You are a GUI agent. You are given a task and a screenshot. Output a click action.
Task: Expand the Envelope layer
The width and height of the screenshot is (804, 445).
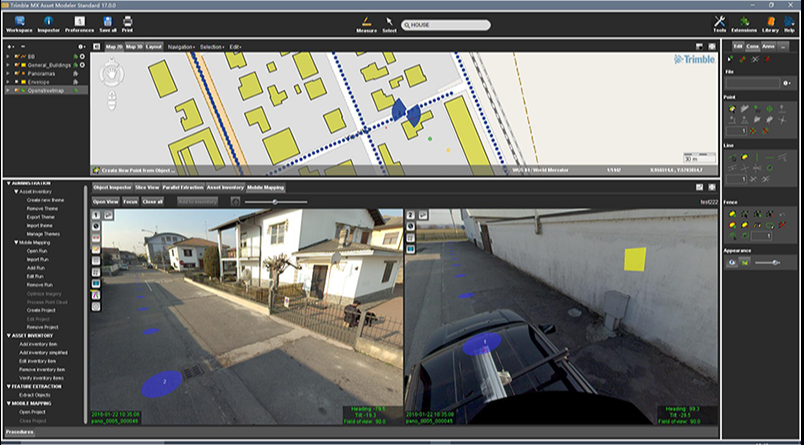(x=8, y=82)
